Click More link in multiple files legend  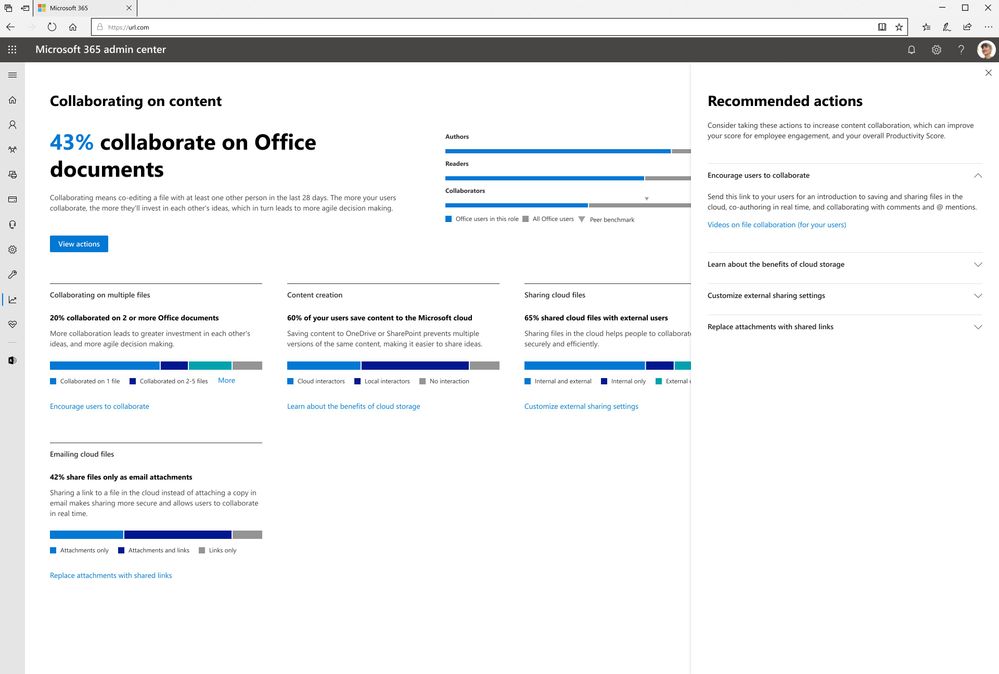226,380
